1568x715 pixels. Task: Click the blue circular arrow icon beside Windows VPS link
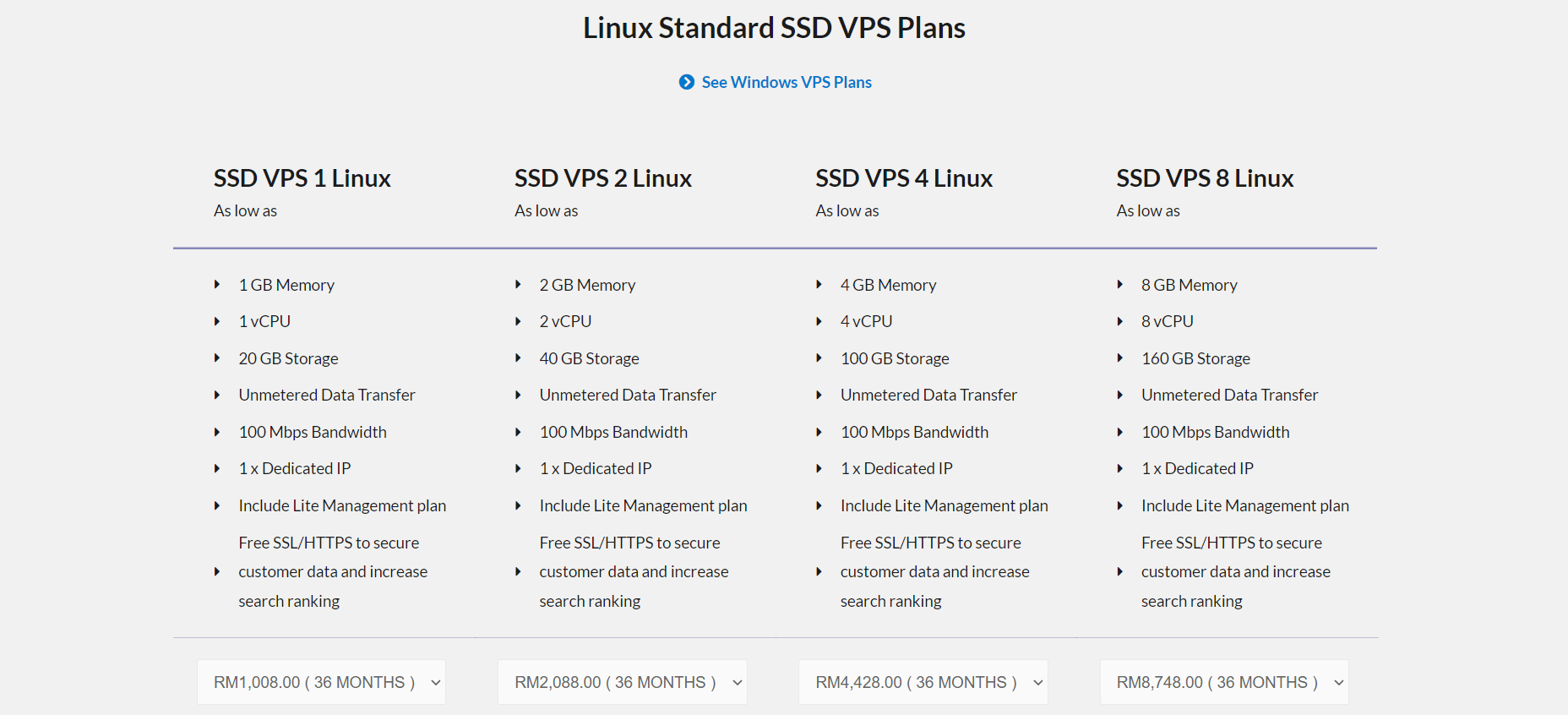pyautogui.click(x=687, y=82)
